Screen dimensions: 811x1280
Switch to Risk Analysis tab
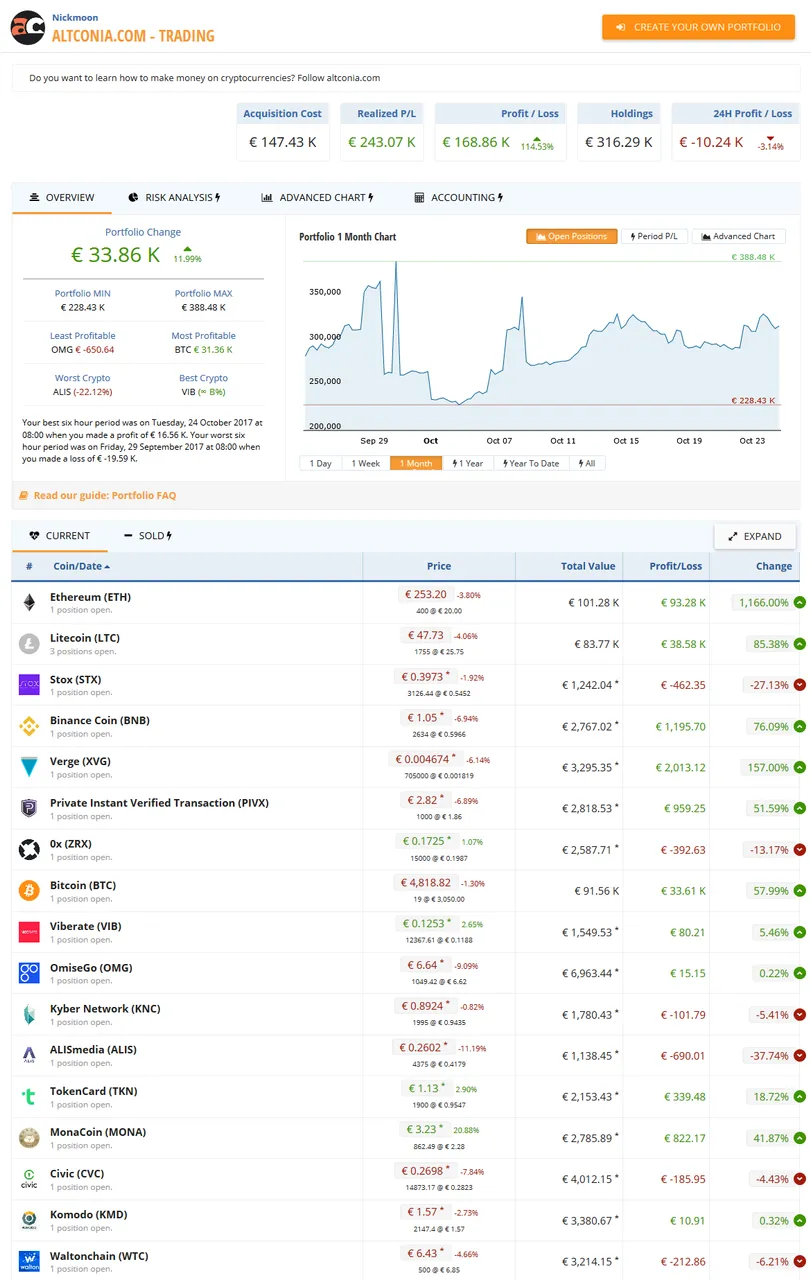[x=175, y=198]
